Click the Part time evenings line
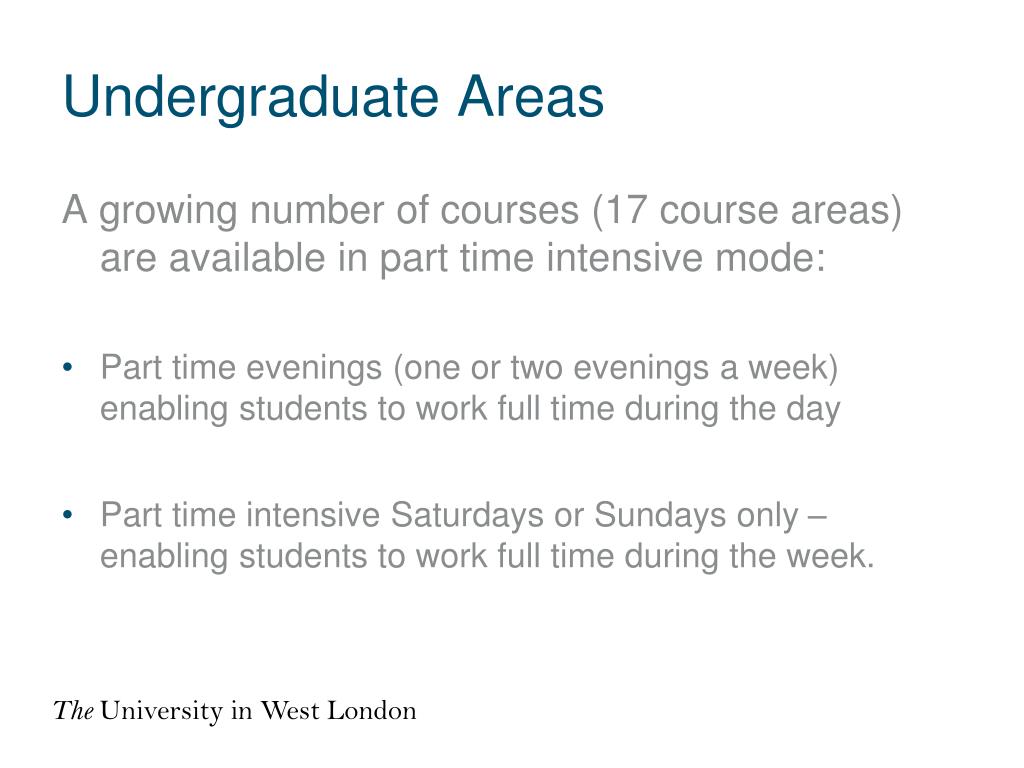The height and width of the screenshot is (768, 1024). tap(469, 368)
